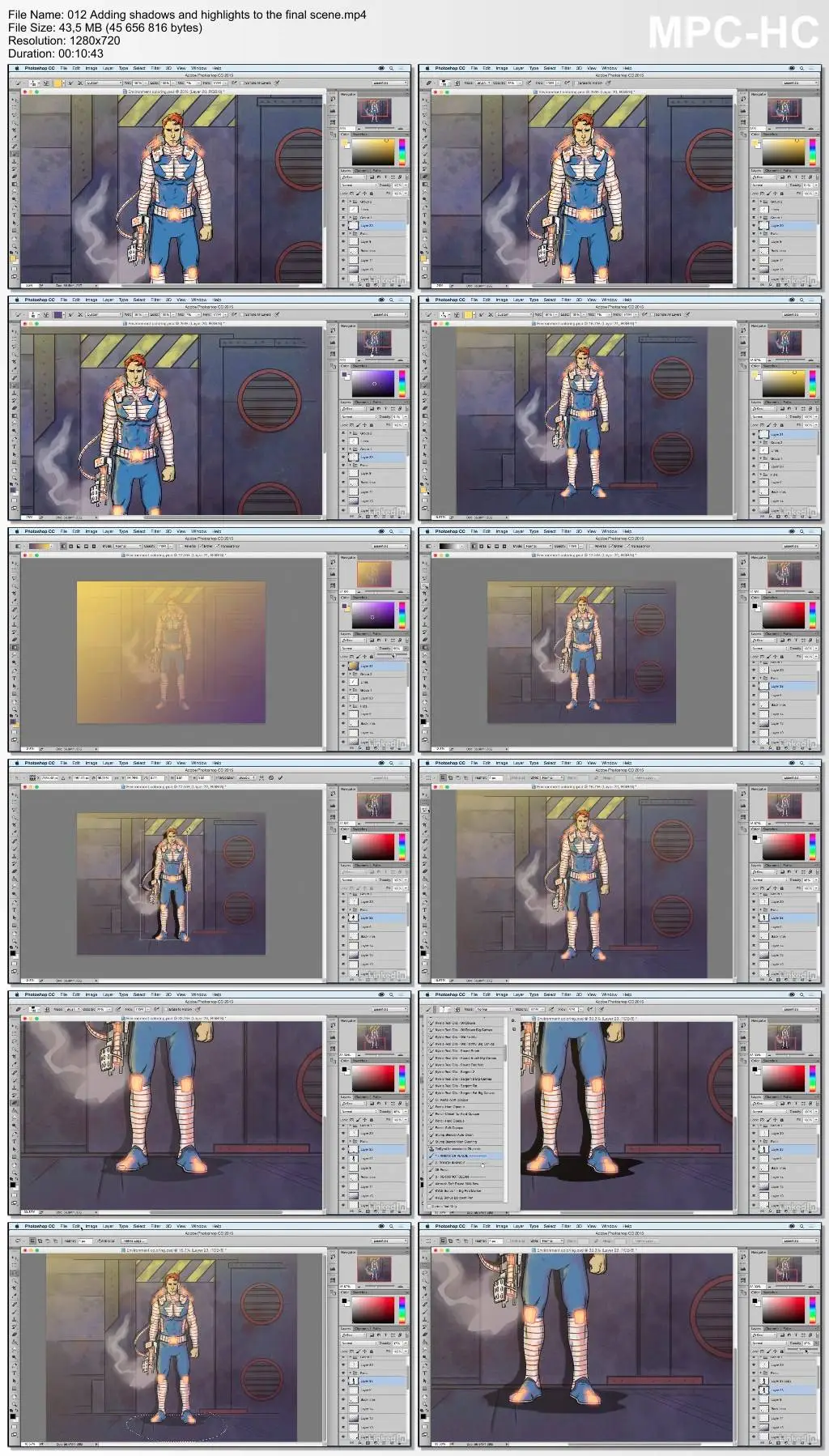Select the Type tool in gradient-filled frame's toolbox

pos(15,679)
